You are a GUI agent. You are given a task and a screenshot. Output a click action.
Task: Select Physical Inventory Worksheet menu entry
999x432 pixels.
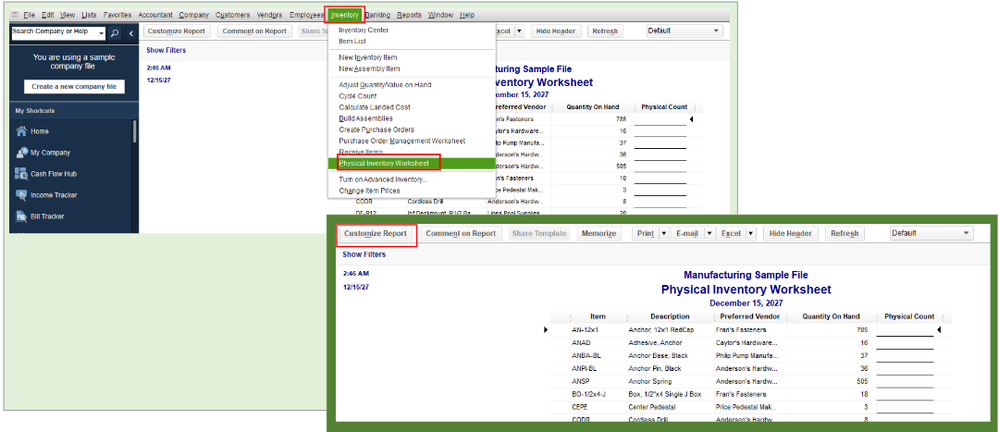click(x=384, y=162)
